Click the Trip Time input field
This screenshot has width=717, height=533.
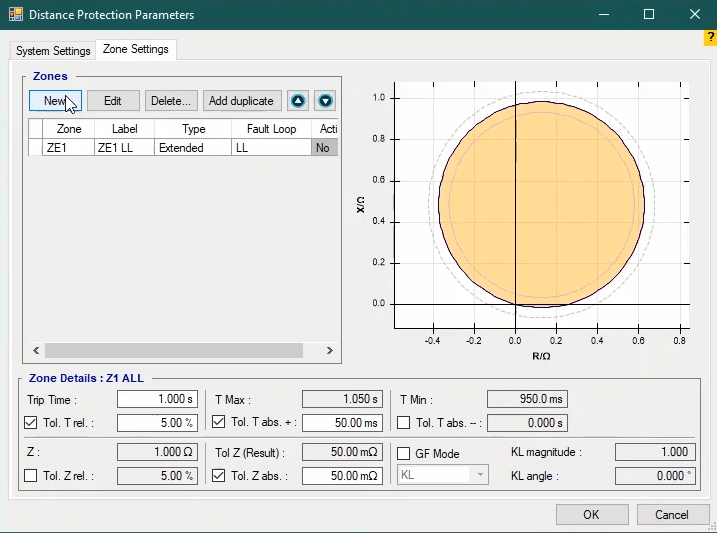pyautogui.click(x=157, y=399)
